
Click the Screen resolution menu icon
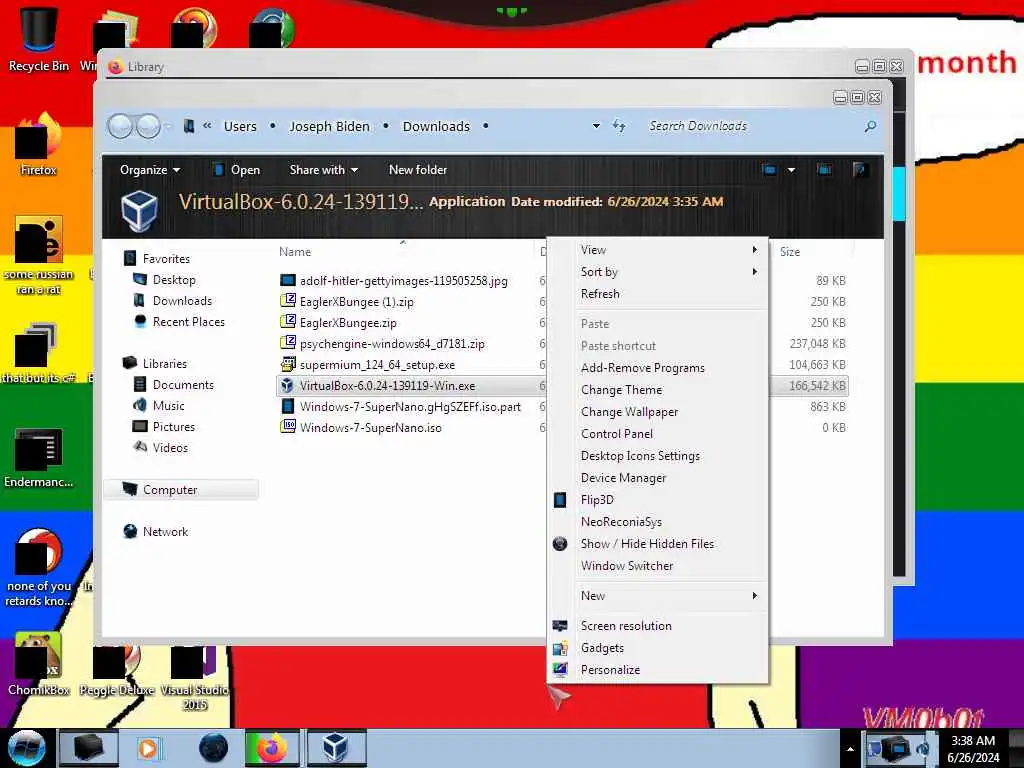[x=560, y=626]
